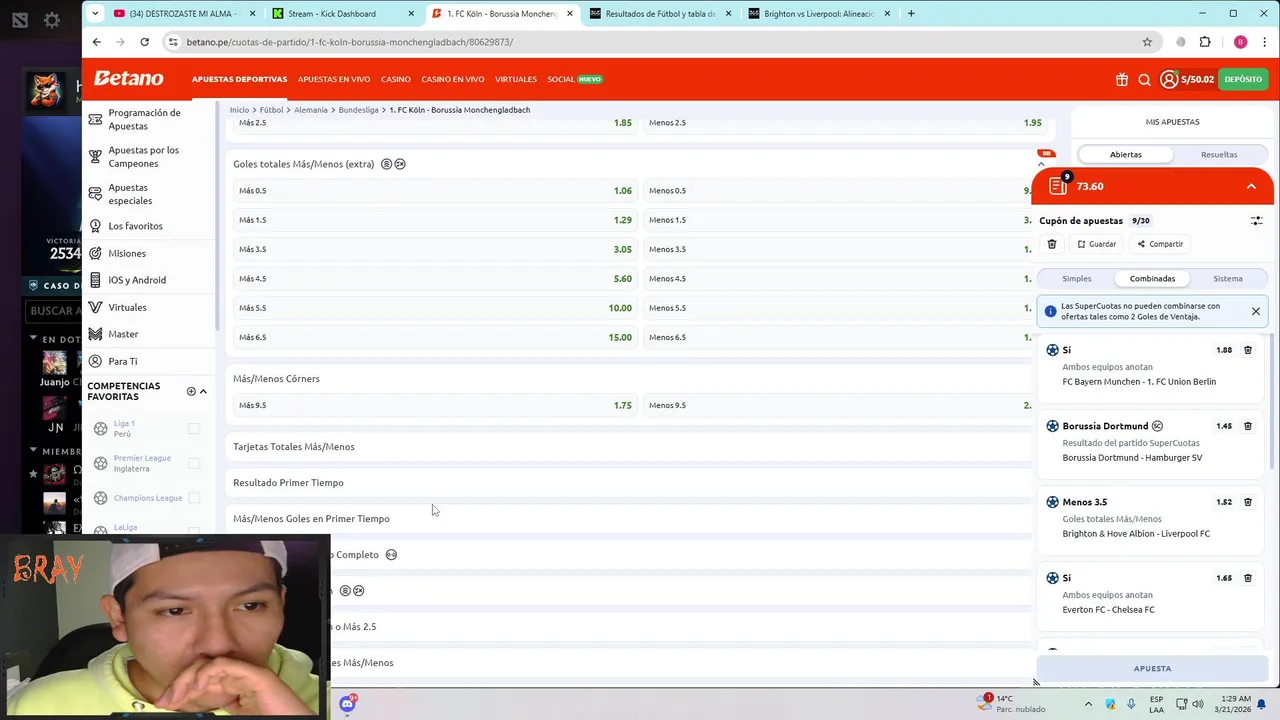Open Los favoritos in the sidebar
Viewport: 1280px width, 720px height.
tap(135, 226)
